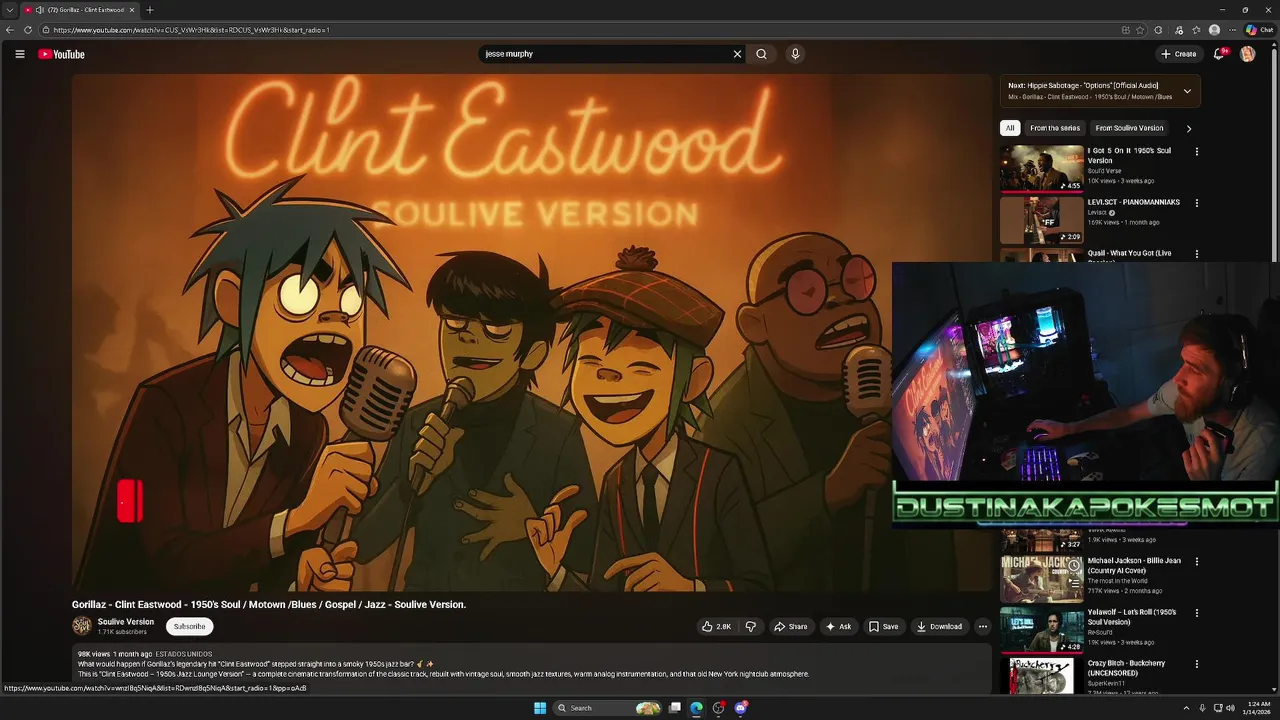
Task: Download the video
Action: point(938,627)
